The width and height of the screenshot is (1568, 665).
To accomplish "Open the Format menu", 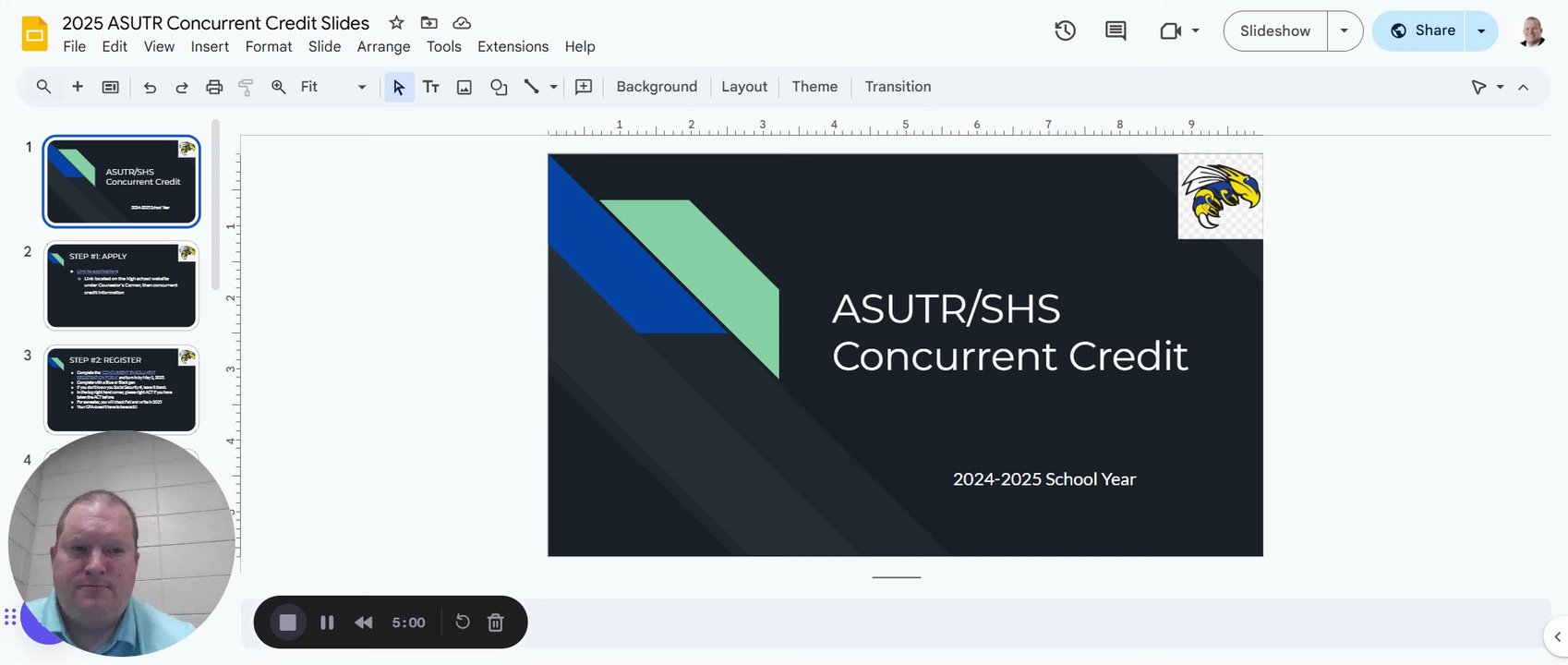I will 269,46.
